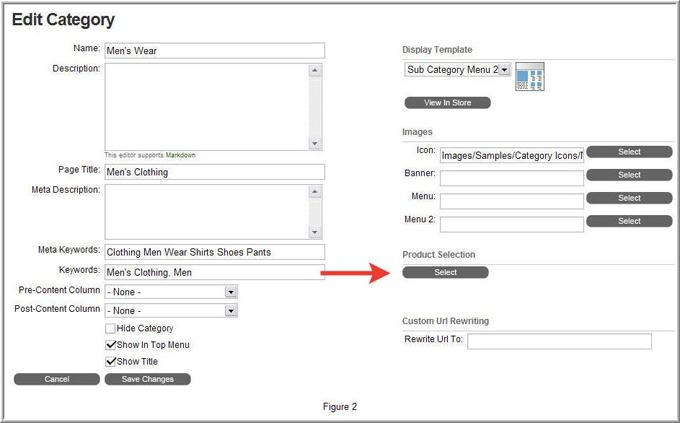
Task: Uncheck Show In Top Menu checkbox
Action: tap(111, 345)
